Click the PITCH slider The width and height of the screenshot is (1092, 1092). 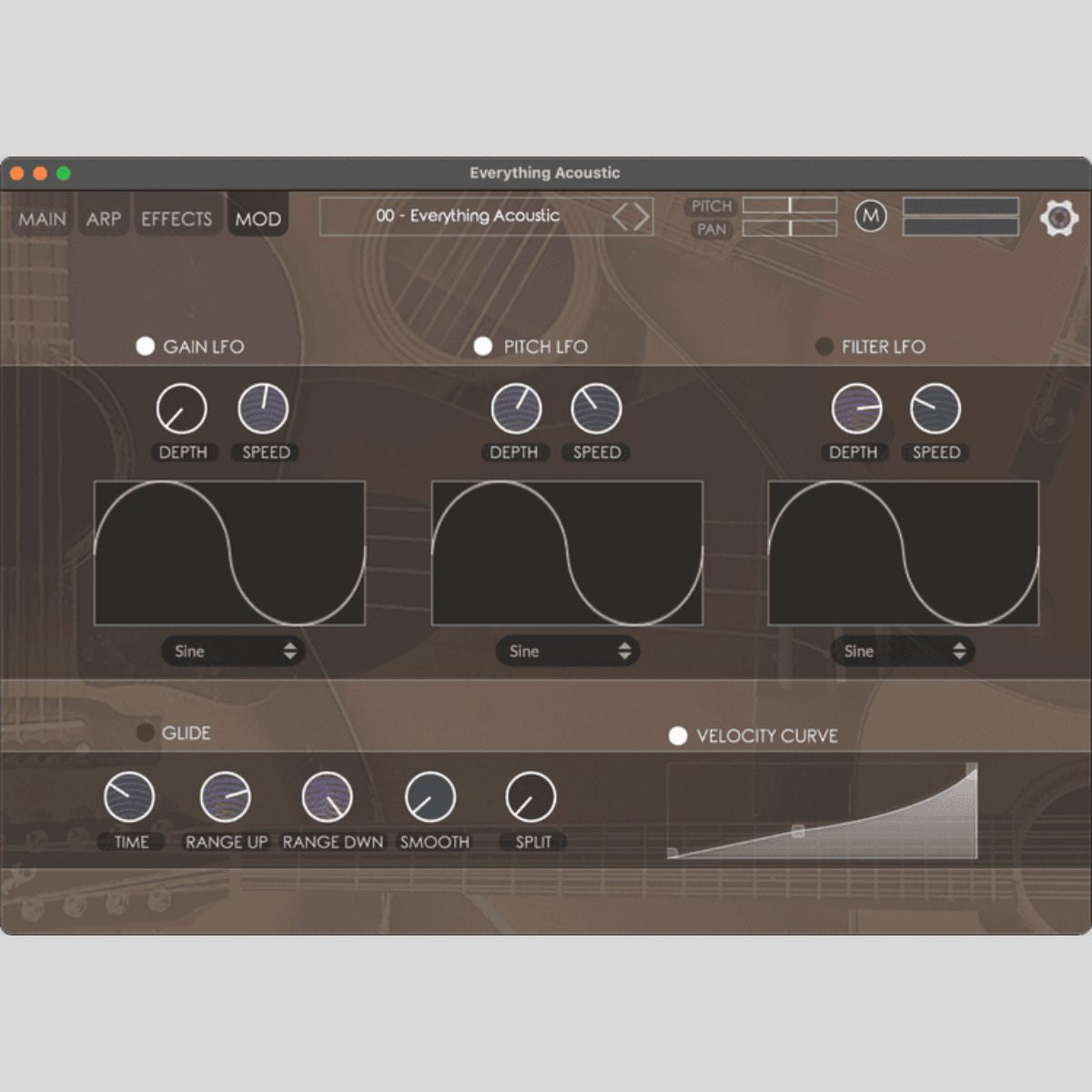tap(790, 206)
